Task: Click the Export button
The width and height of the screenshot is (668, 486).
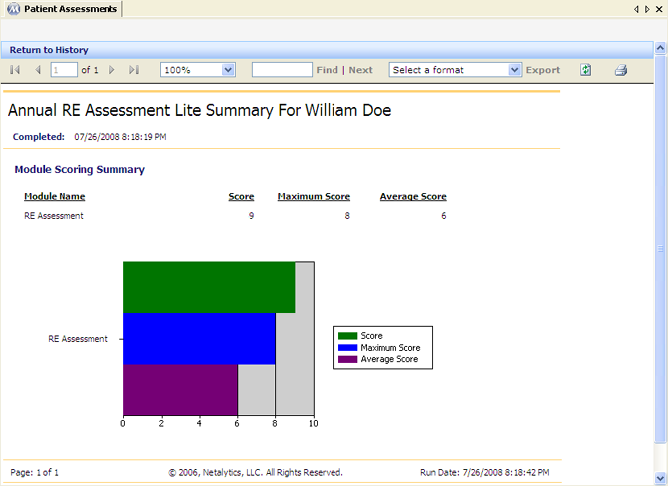Action: [x=543, y=70]
